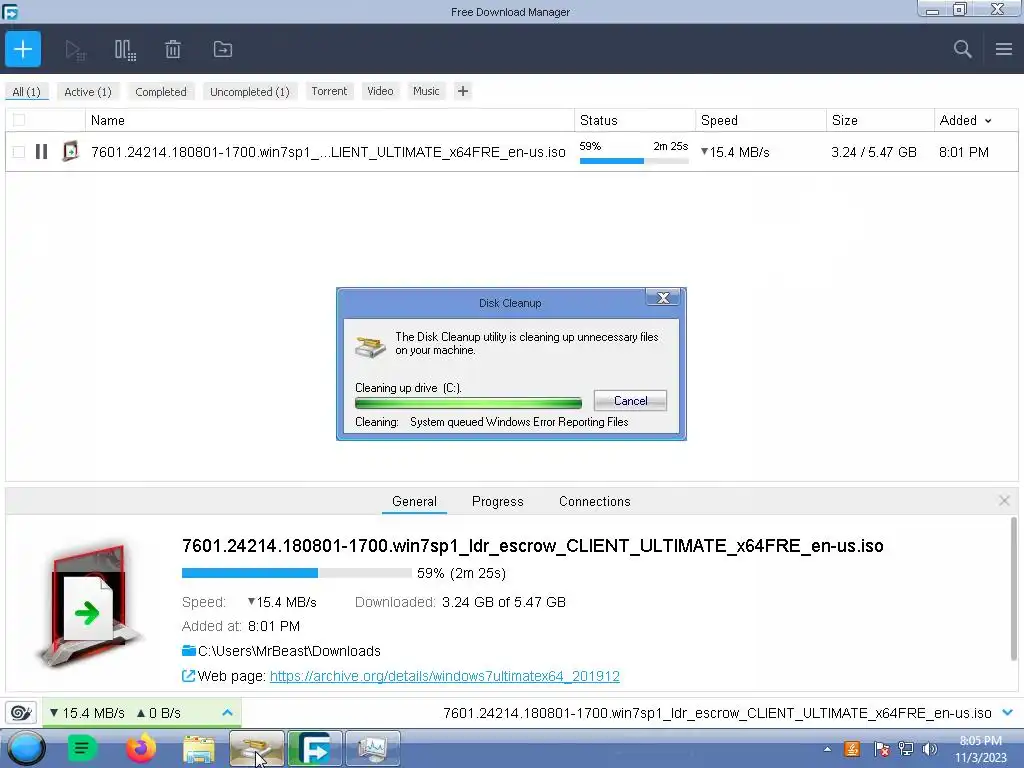Screen dimensions: 1024x768
Task: Click the Disk Cleanup green progress bar
Action: pos(468,403)
